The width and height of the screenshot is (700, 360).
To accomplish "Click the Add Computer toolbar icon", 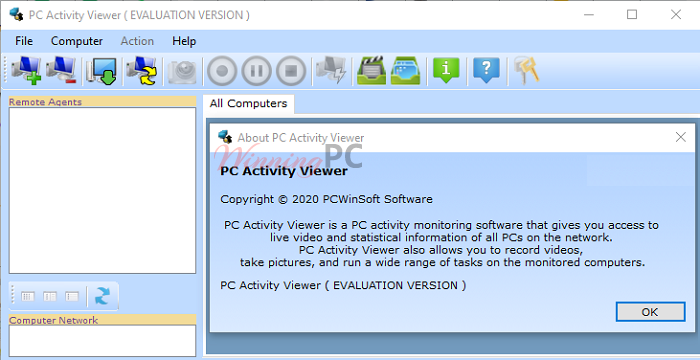I will 26,71.
